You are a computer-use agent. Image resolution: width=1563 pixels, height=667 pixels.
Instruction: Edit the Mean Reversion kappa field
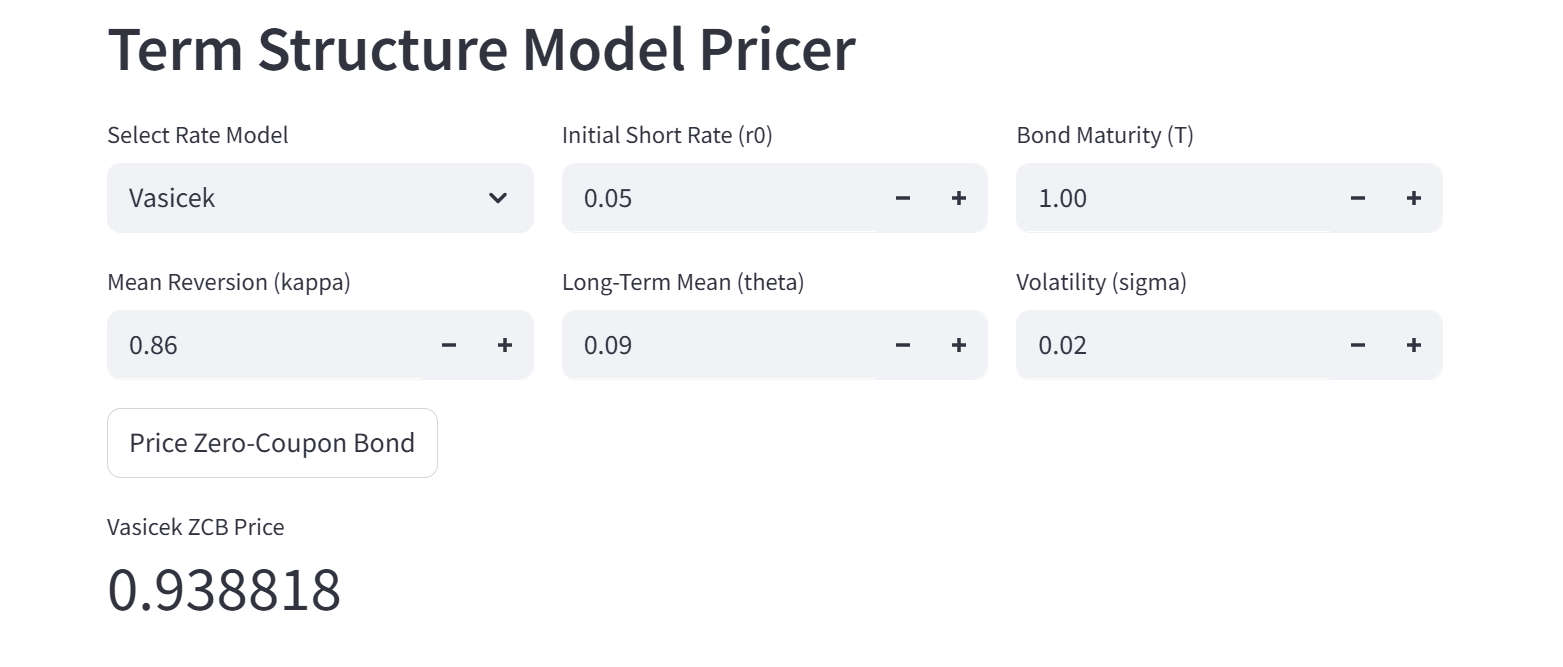(x=264, y=345)
